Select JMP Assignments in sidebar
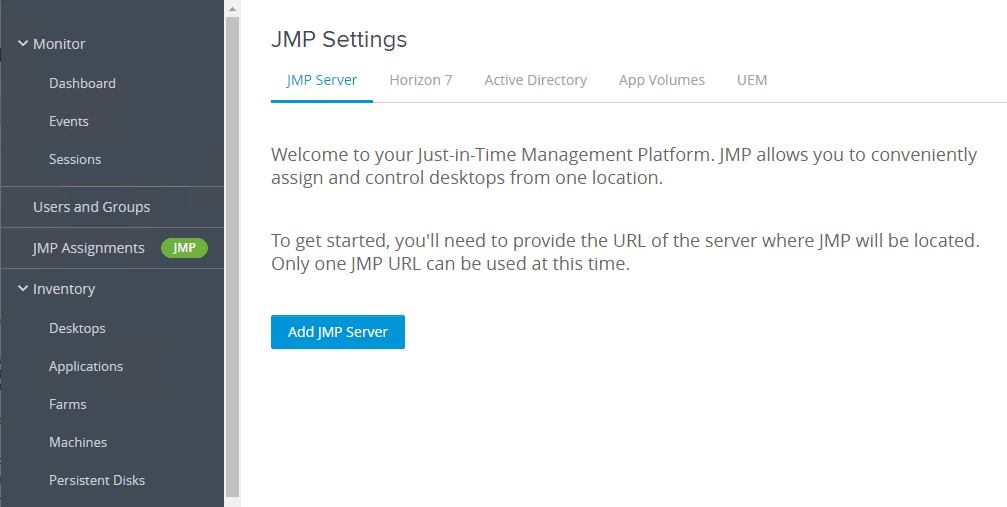 pyautogui.click(x=88, y=248)
